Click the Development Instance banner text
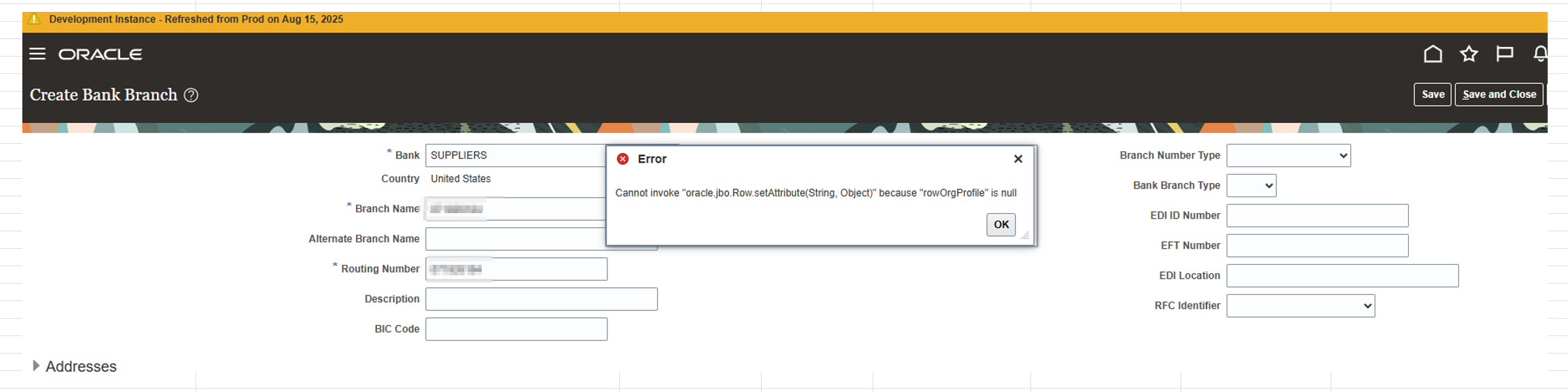 (196, 20)
